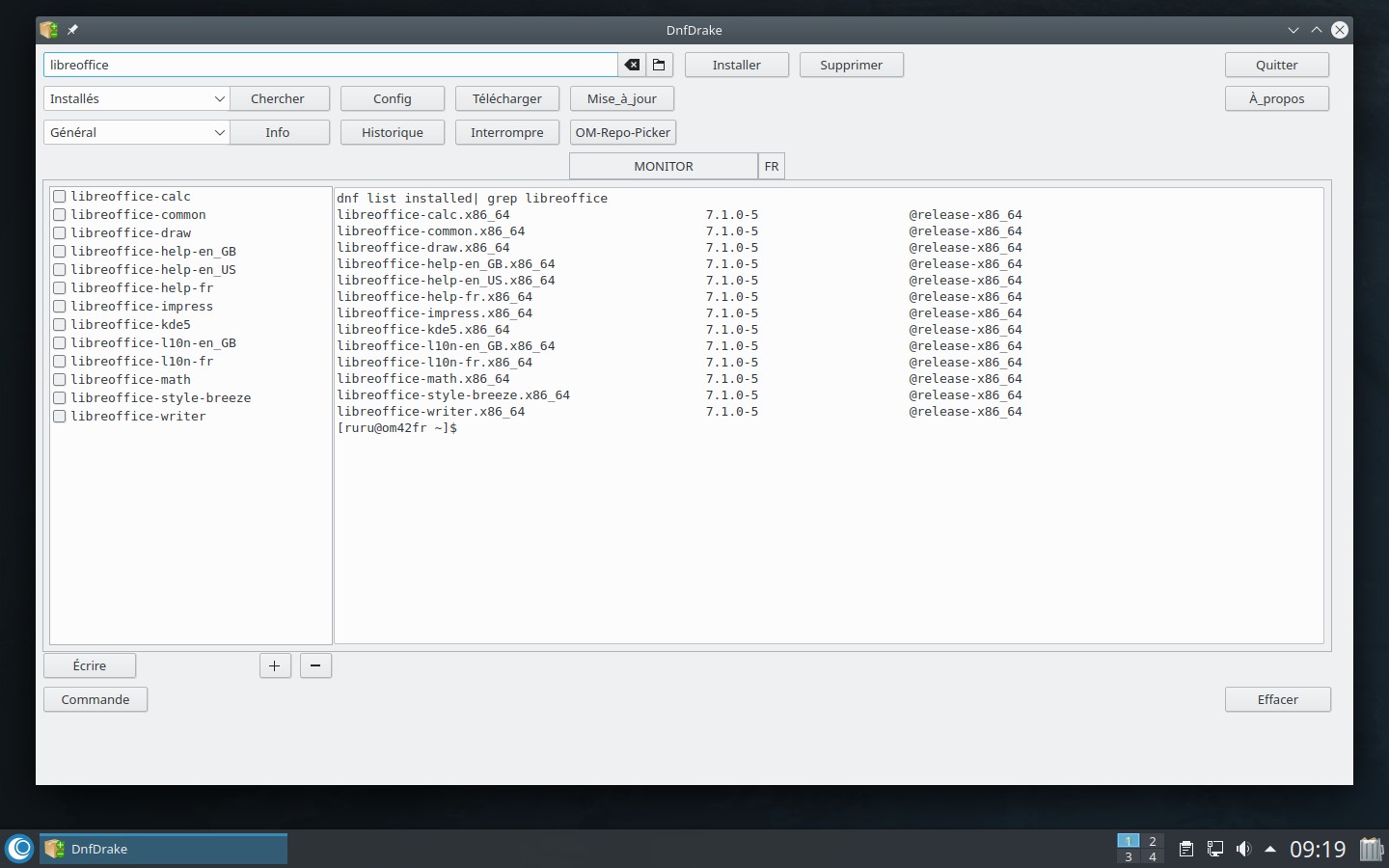Open the Config button
Image resolution: width=1389 pixels, height=868 pixels.
coord(393,98)
